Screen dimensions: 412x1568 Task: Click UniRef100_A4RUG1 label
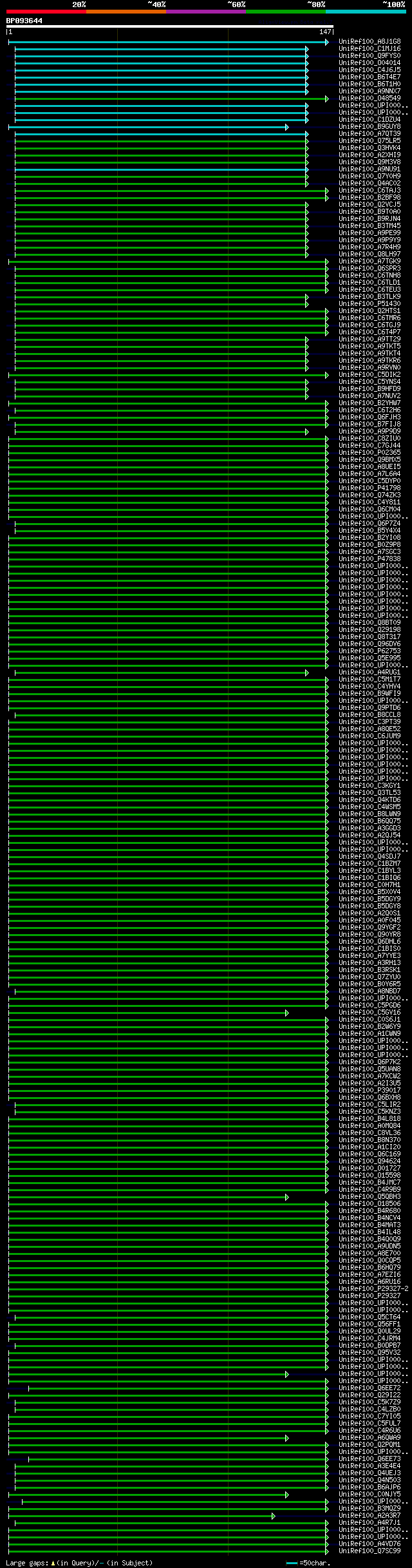(x=370, y=673)
